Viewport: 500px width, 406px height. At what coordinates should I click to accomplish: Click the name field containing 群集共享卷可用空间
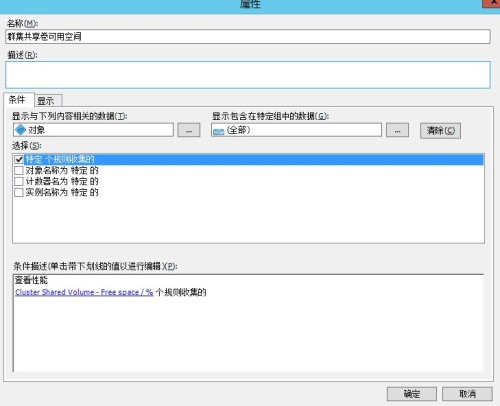[248, 36]
